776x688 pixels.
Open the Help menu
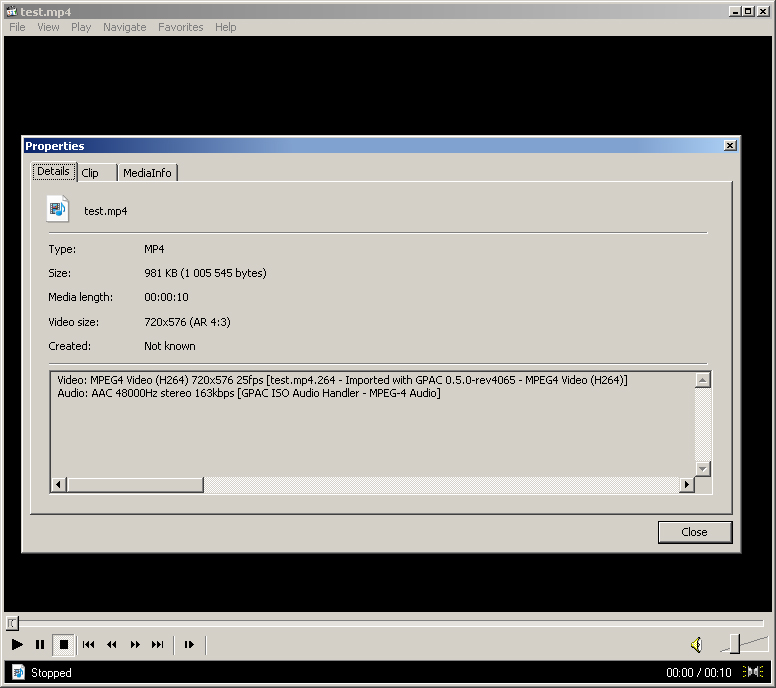(x=226, y=27)
